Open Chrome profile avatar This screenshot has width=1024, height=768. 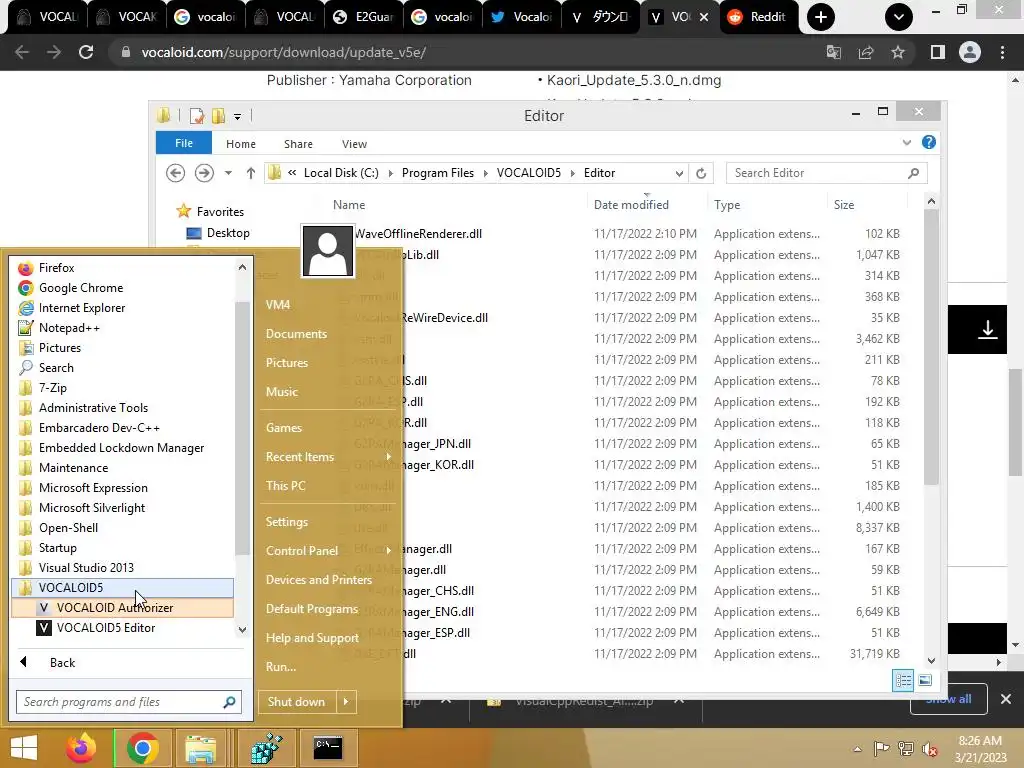tap(970, 52)
